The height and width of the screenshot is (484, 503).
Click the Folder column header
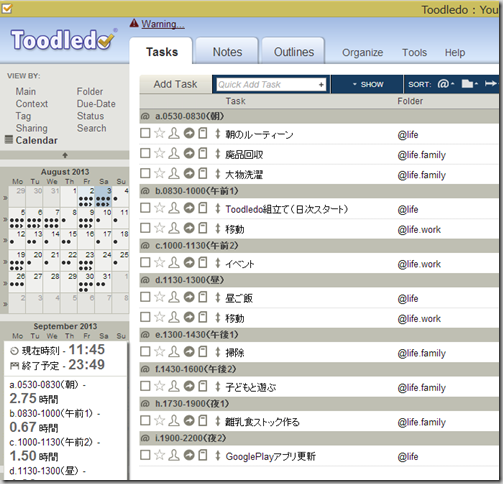[410, 101]
